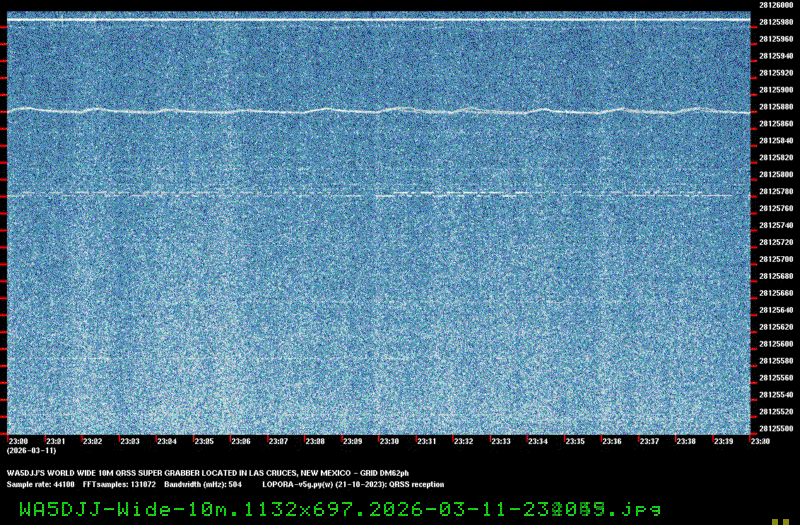Click the 28126000 frequency label
Image resolution: width=800 pixels, height=525 pixels.
tap(777, 5)
